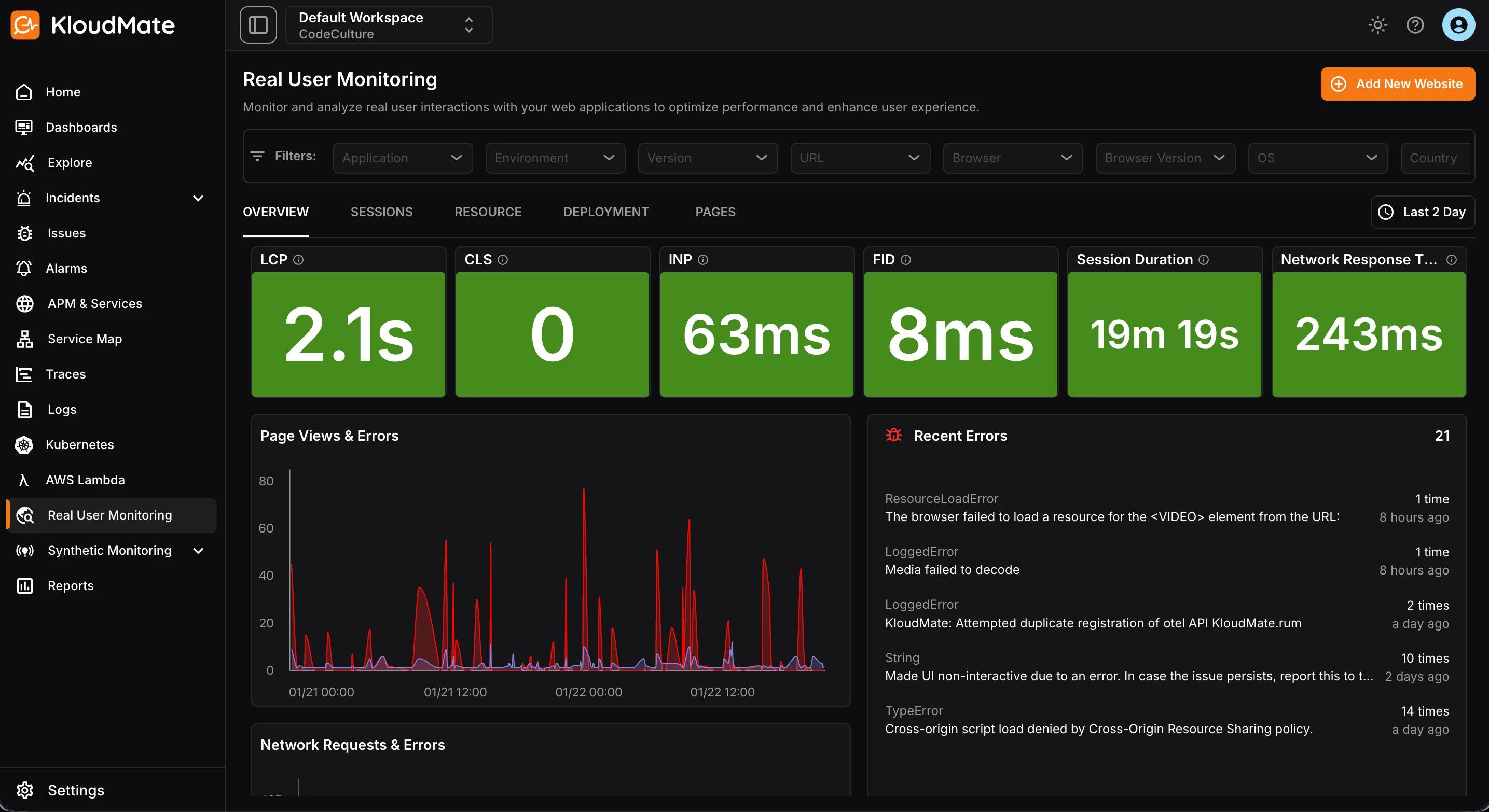Image resolution: width=1489 pixels, height=812 pixels.
Task: Open the String UI non-interactive error
Action: 1167,667
